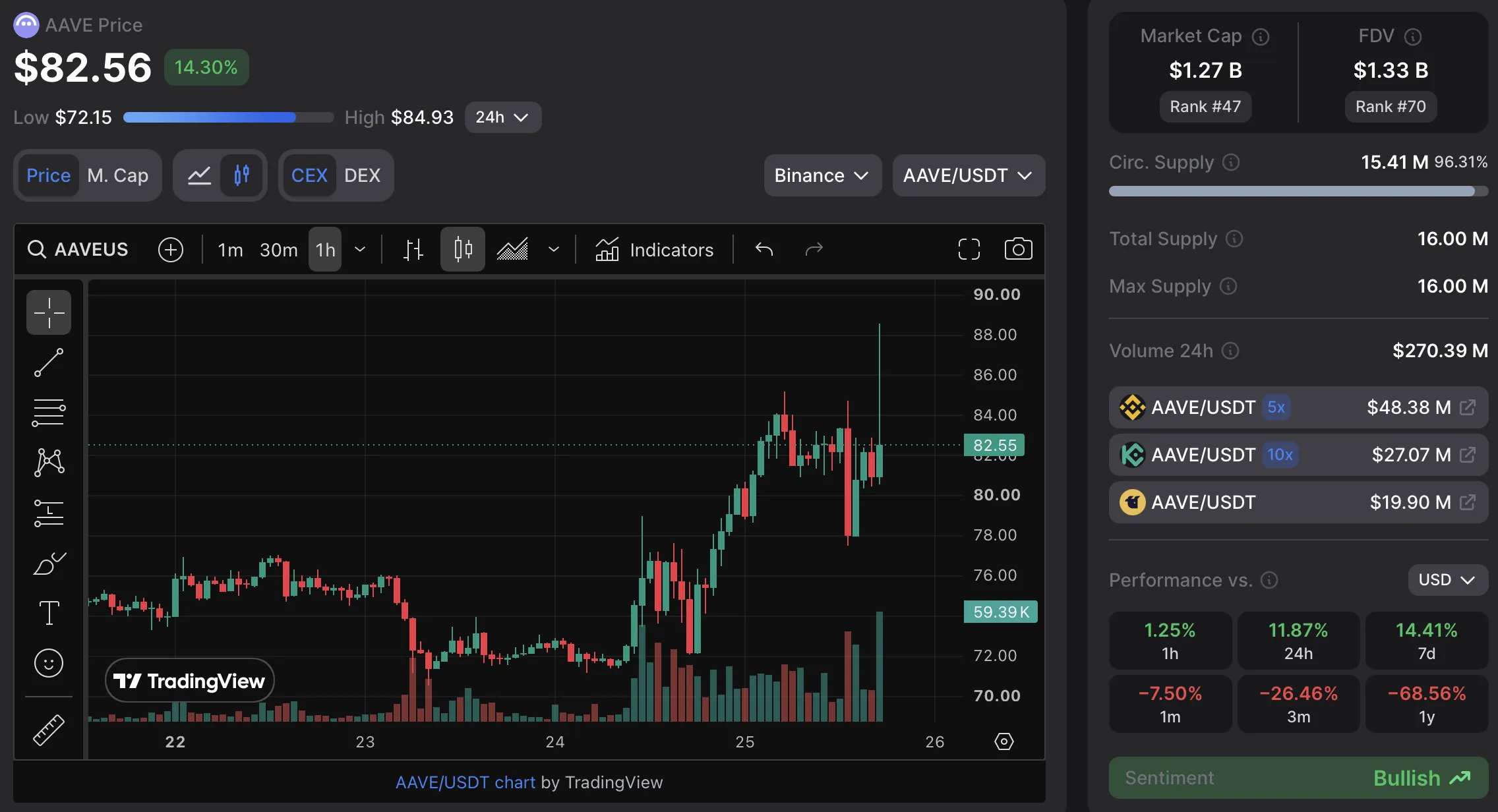Viewport: 1498px width, 812px height.
Task: Show Total Supply info tooltip
Action: [x=1234, y=239]
